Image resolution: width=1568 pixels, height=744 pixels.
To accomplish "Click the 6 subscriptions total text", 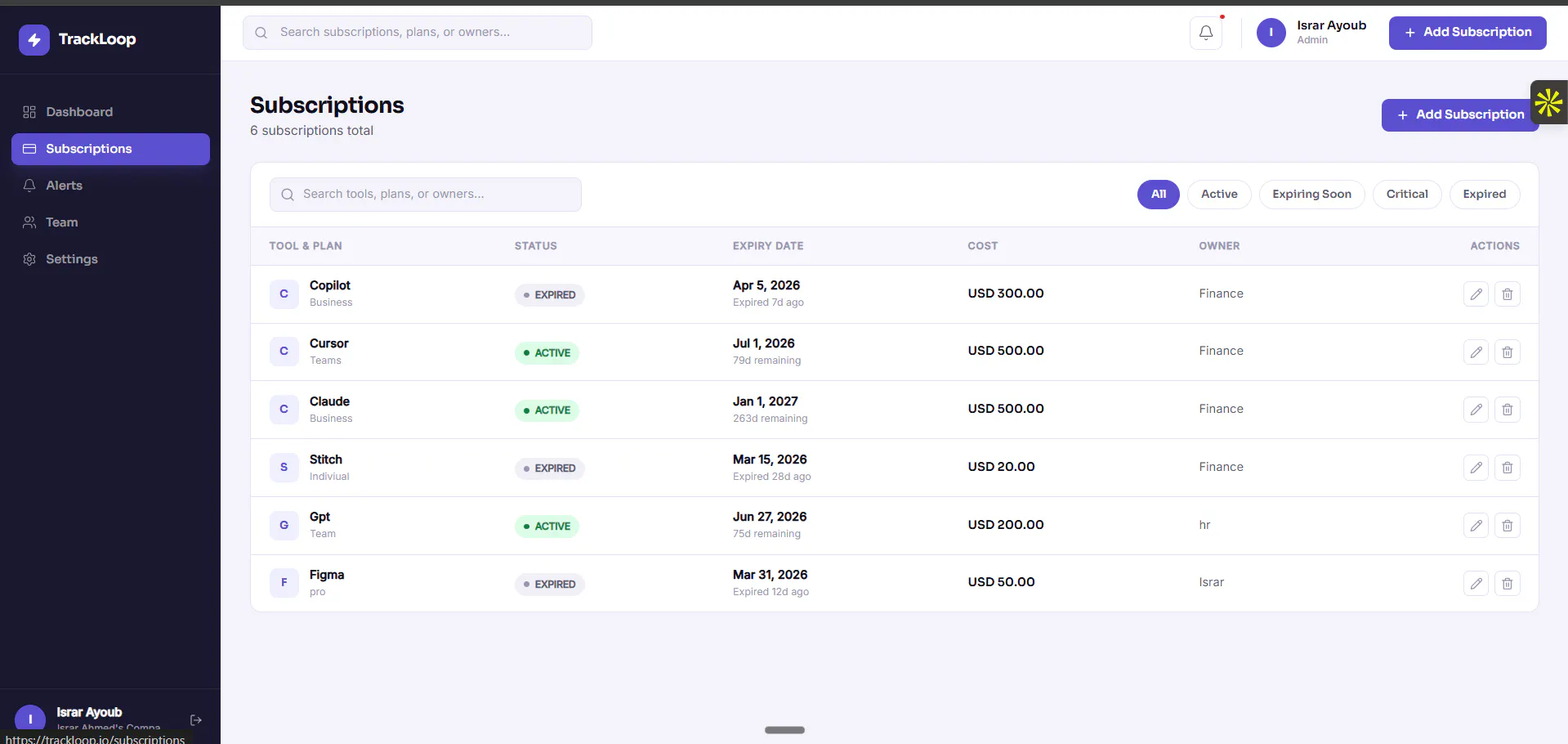I will pyautogui.click(x=311, y=131).
